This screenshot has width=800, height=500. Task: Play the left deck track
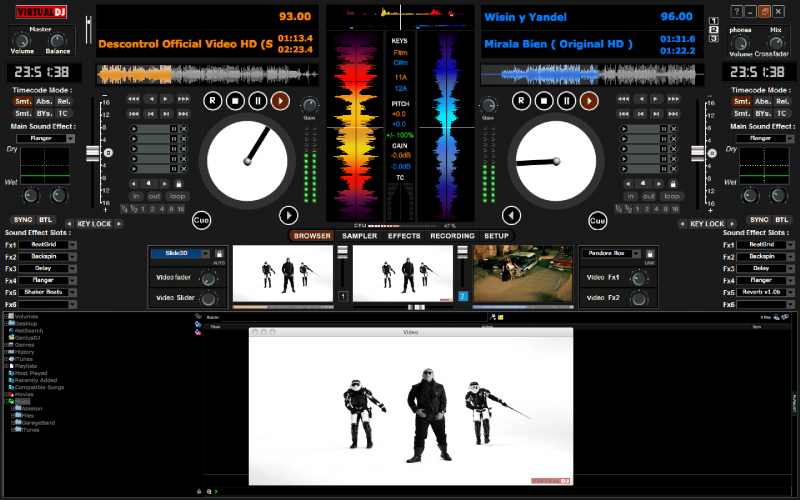coord(280,101)
